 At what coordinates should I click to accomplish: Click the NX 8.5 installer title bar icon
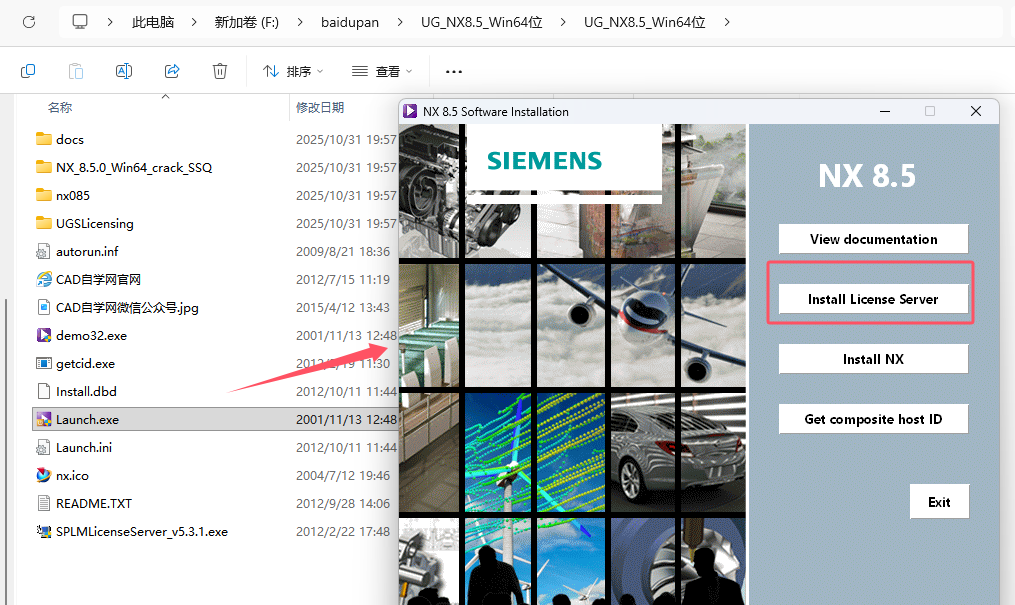click(410, 111)
